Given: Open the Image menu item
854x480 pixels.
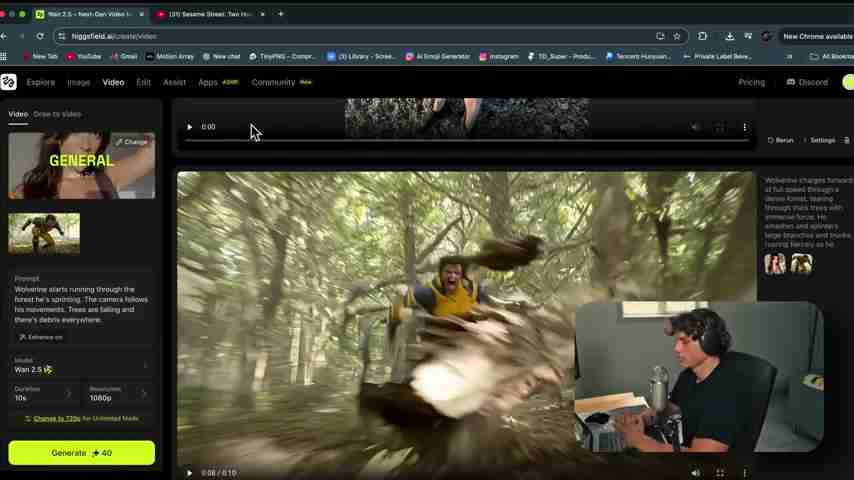Looking at the screenshot, I should pos(78,82).
